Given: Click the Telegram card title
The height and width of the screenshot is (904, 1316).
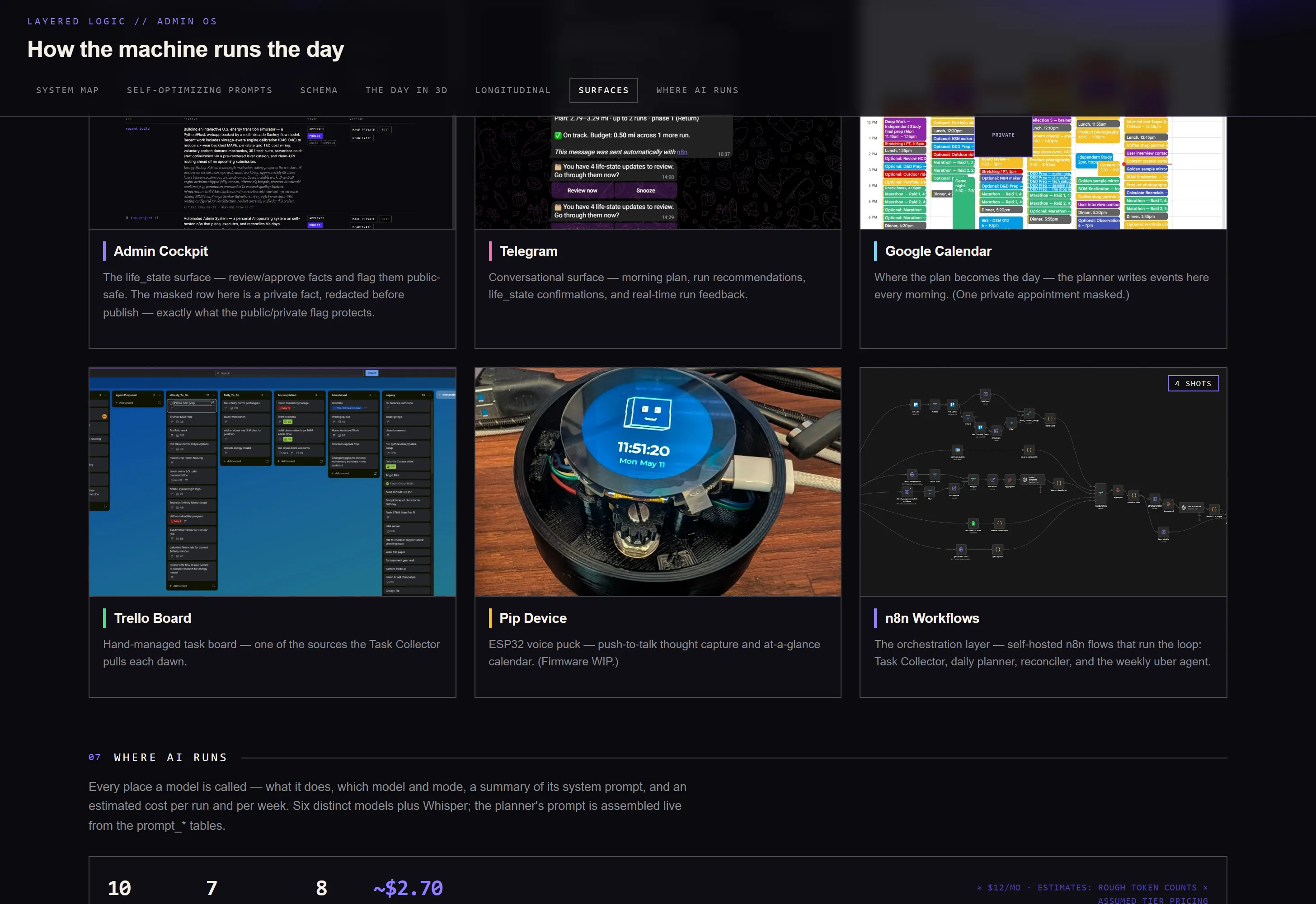Looking at the screenshot, I should tap(528, 251).
